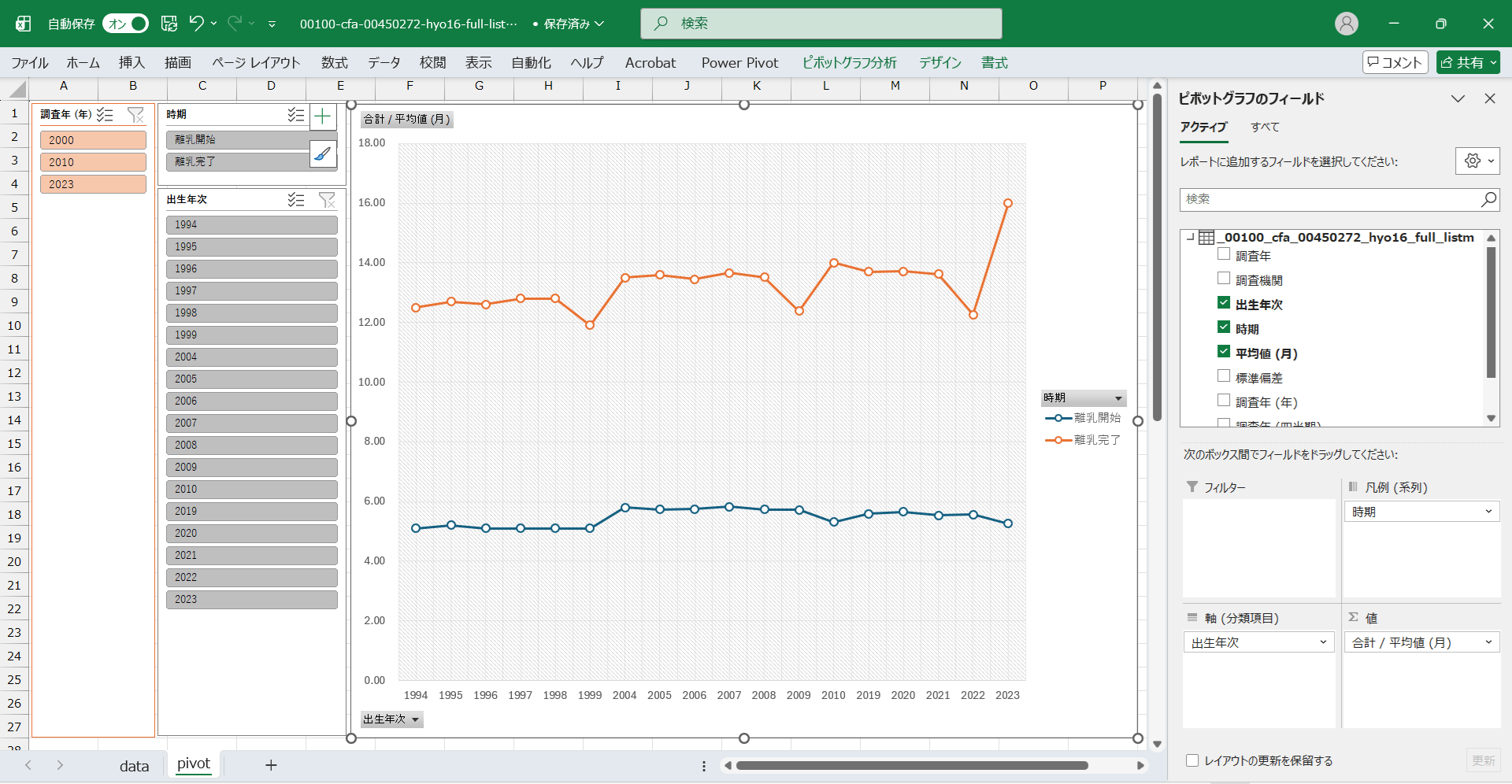Open the 挿入 ribbon tab
Image resolution: width=1512 pixels, height=784 pixels.
click(132, 63)
